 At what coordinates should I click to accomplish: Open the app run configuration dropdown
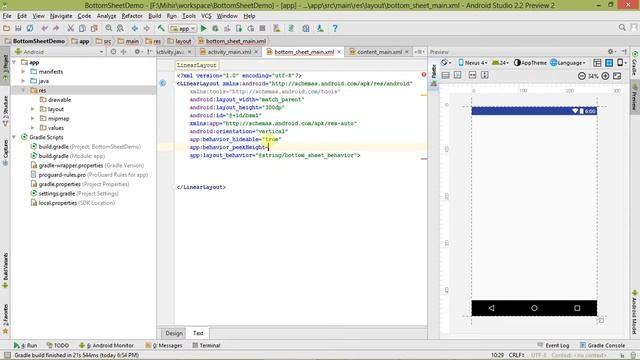pos(183,29)
